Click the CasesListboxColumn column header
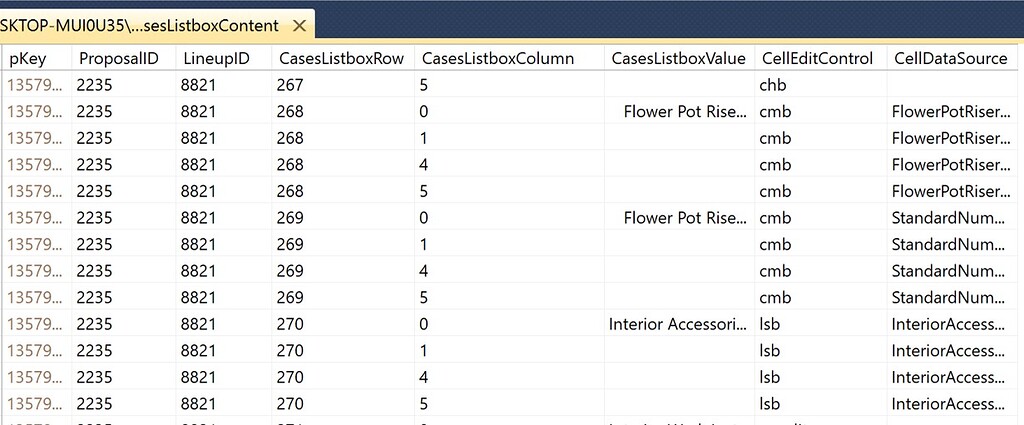Viewport: 1024px width, 425px height. [498, 58]
